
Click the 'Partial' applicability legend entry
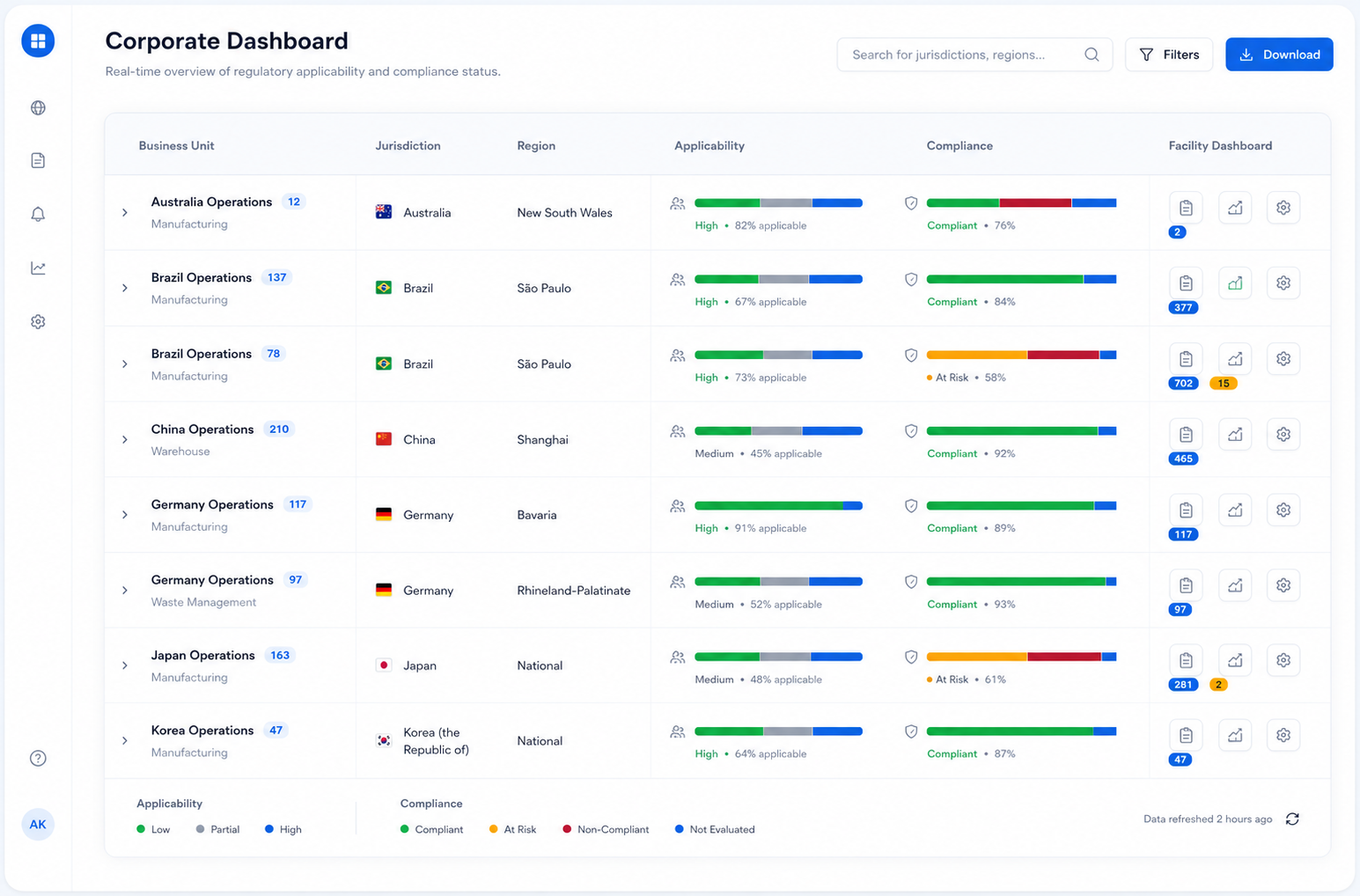tap(217, 829)
